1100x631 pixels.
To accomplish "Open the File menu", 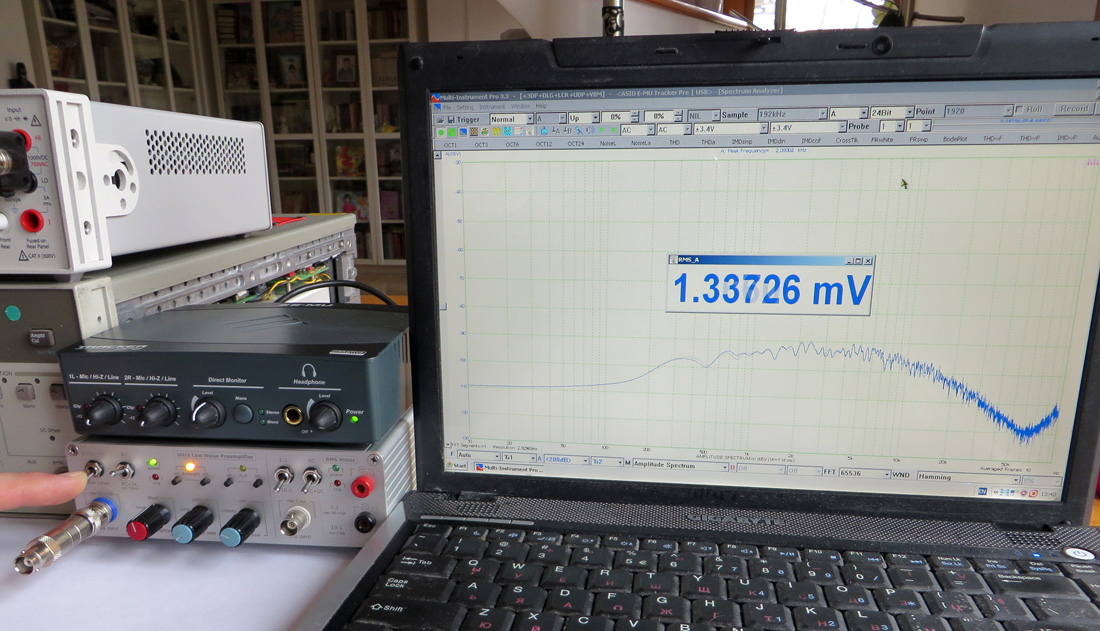I will coord(447,107).
